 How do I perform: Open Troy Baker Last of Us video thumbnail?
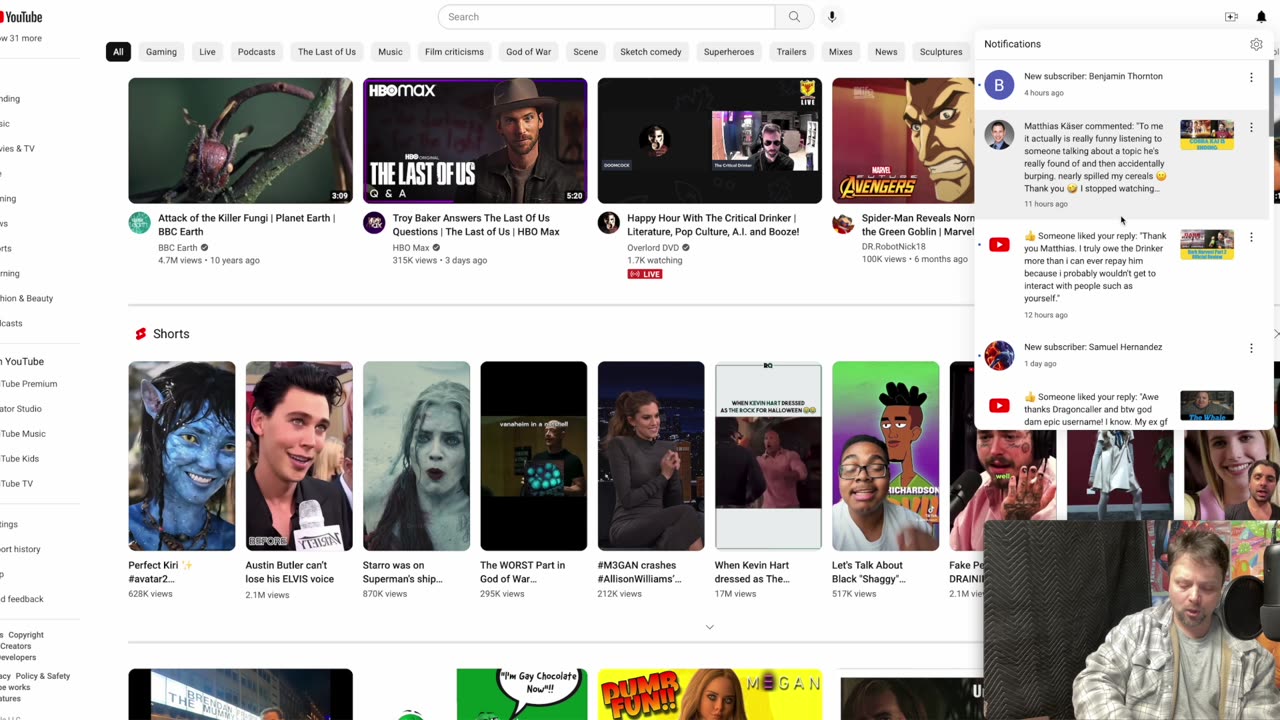(x=475, y=141)
